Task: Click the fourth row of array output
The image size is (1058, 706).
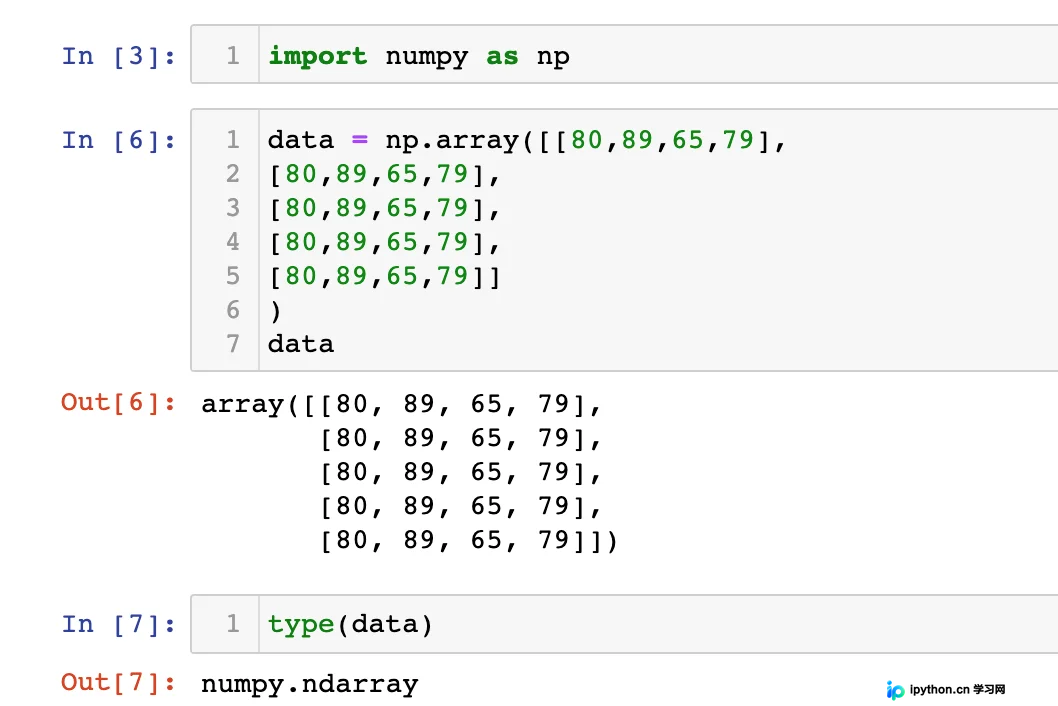Action: 461,506
